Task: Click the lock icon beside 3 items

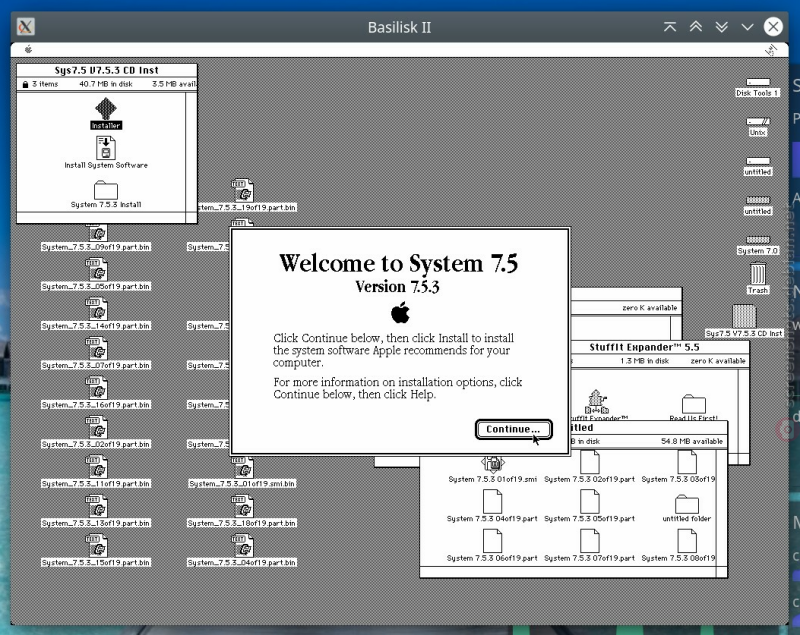Action: click(x=25, y=84)
